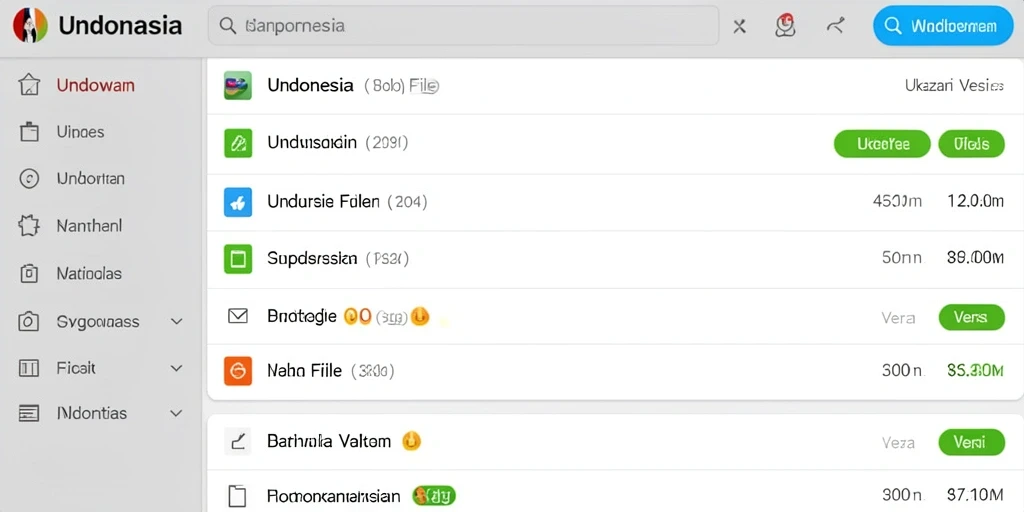Click the orange icon beside Naha Fiile
The width and height of the screenshot is (1024, 512).
(x=238, y=371)
